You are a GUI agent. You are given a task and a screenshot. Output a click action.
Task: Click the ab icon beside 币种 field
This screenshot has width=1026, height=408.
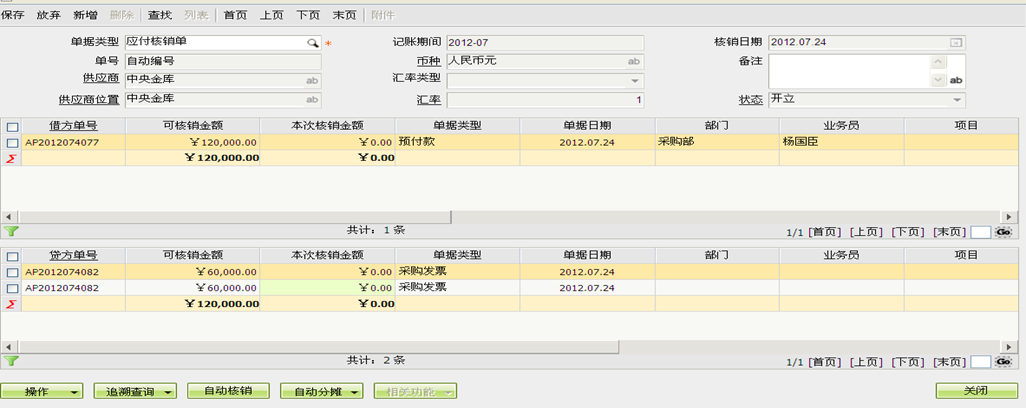[x=634, y=62]
